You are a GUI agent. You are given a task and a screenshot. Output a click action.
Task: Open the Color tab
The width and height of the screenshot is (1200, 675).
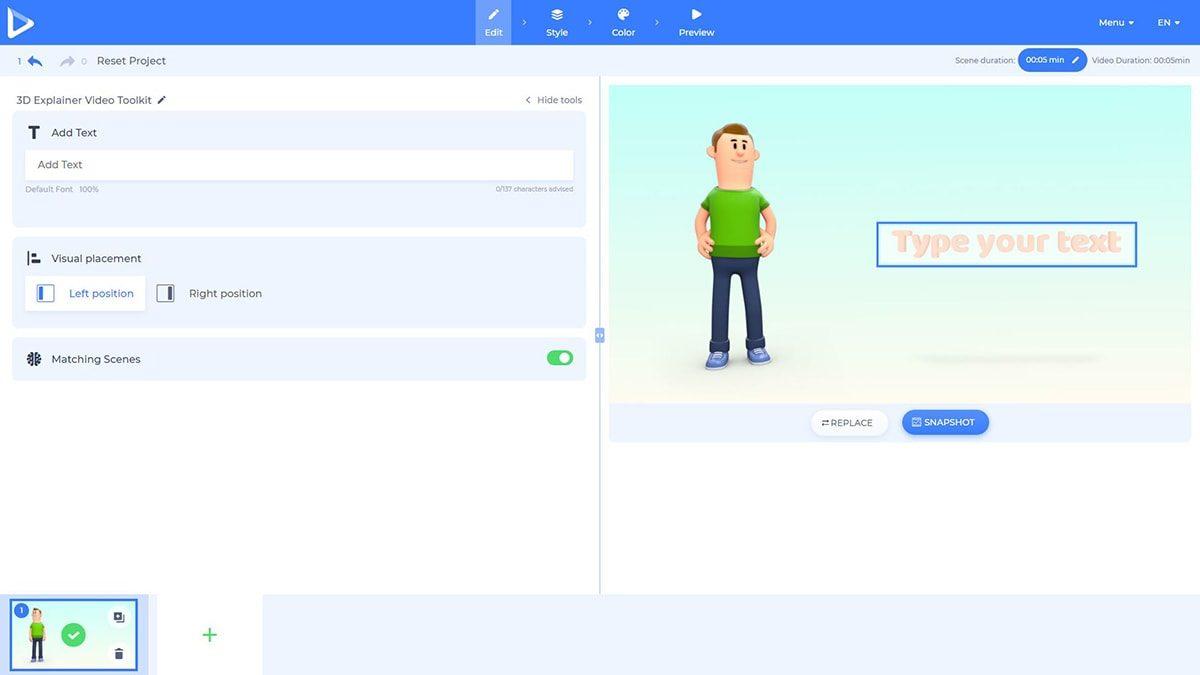pos(623,22)
